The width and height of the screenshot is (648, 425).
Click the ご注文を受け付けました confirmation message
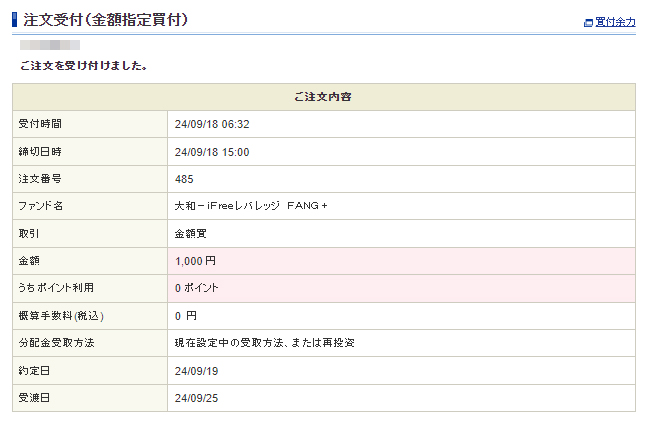click(84, 66)
